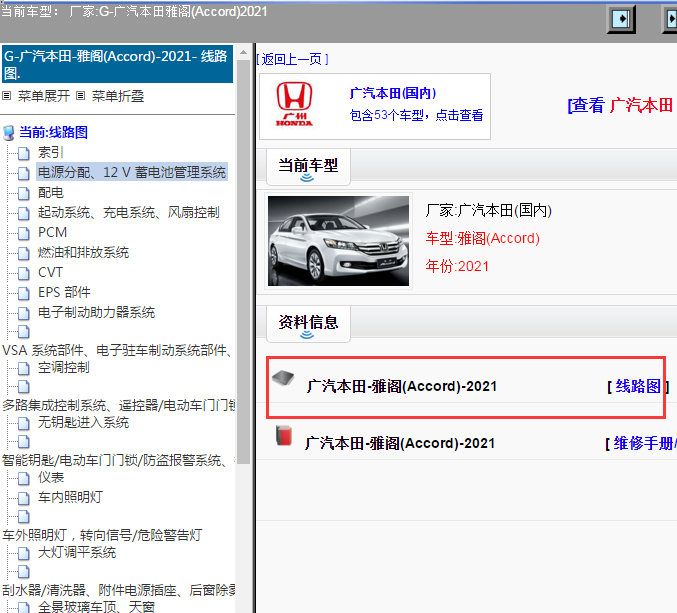Select 当前:线路图 root node

coord(54,133)
